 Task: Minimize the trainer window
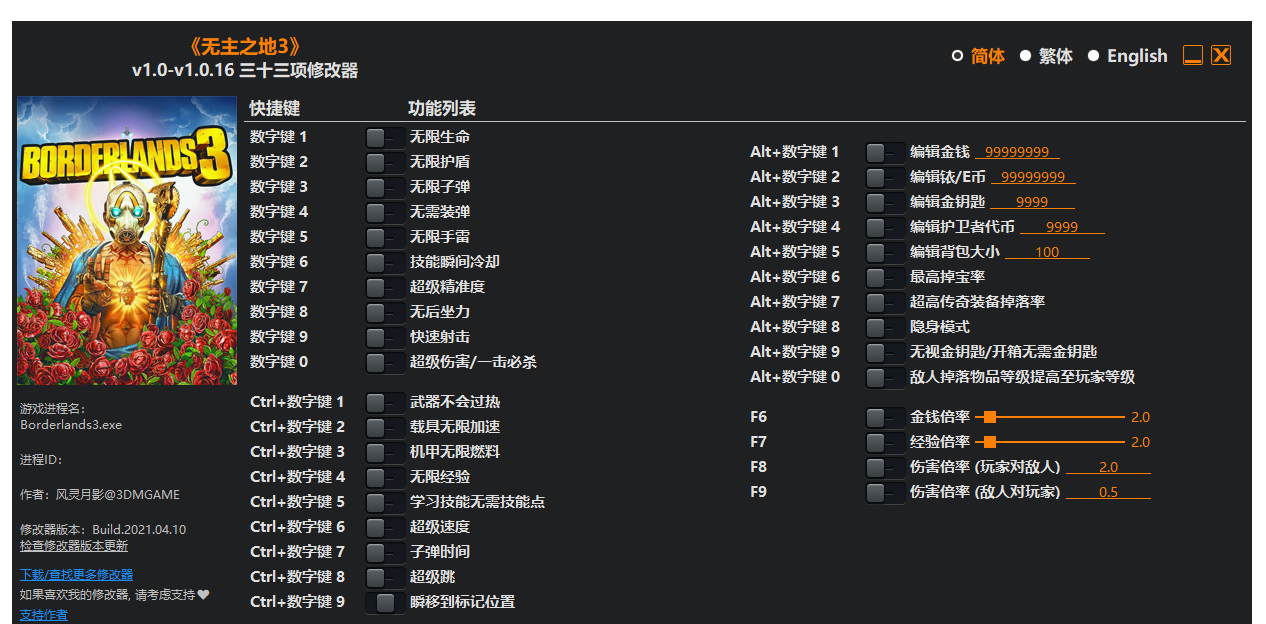pos(1193,55)
